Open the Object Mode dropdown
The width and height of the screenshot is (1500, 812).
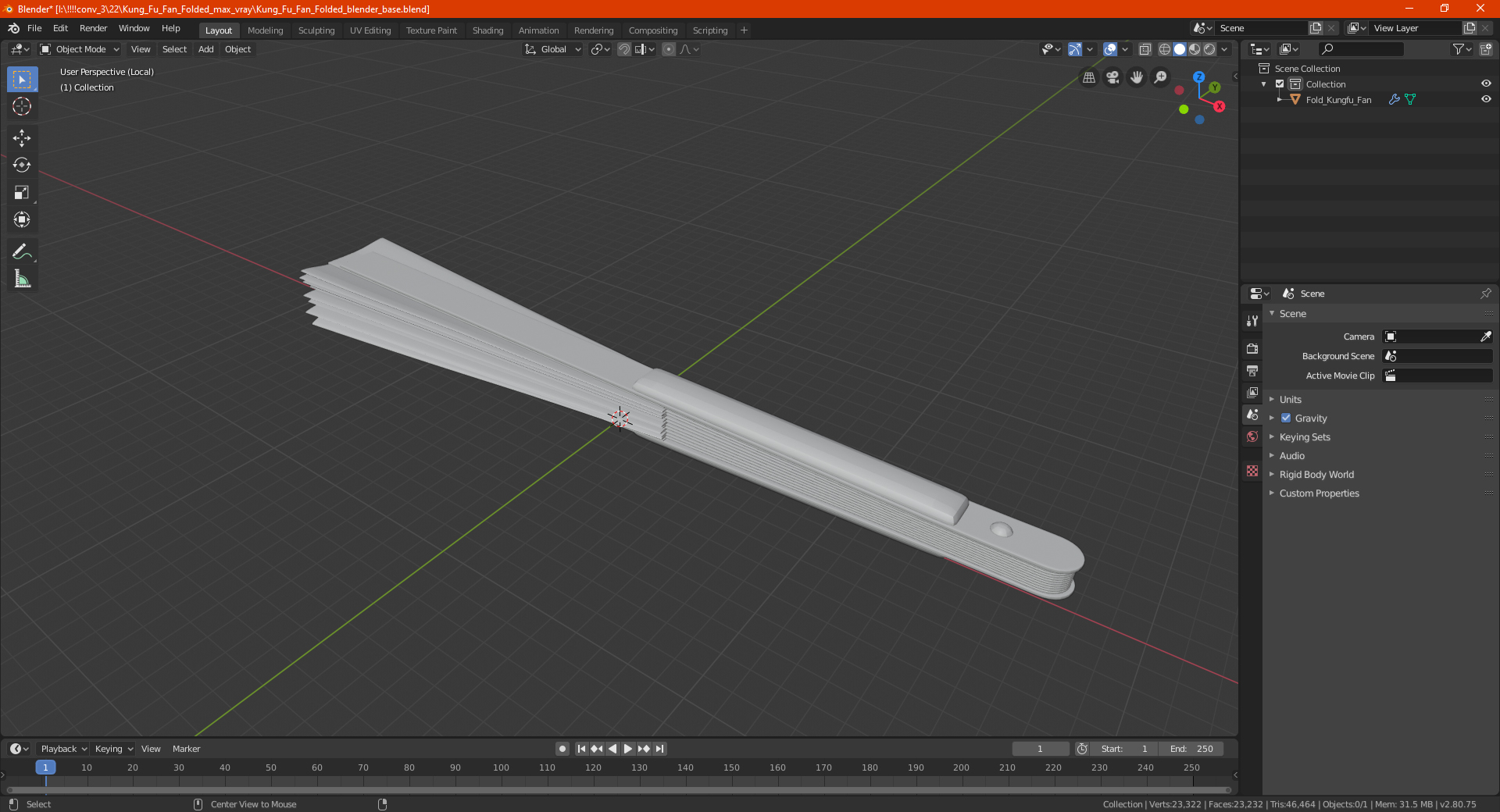pos(79,49)
